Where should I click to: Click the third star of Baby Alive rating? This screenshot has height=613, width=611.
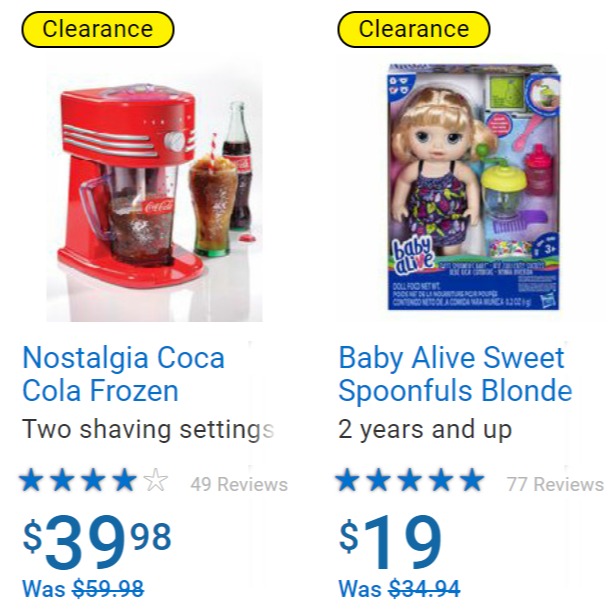click(410, 480)
